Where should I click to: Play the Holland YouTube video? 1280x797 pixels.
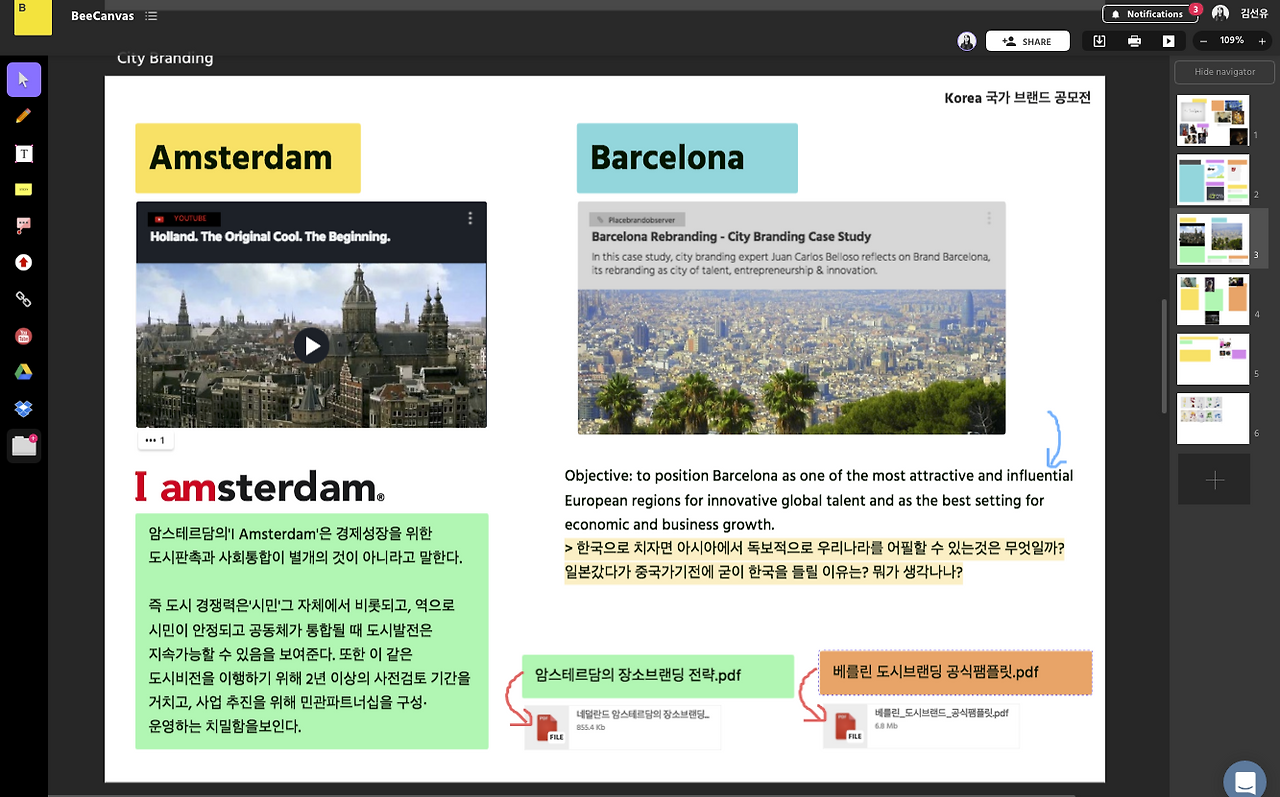312,346
